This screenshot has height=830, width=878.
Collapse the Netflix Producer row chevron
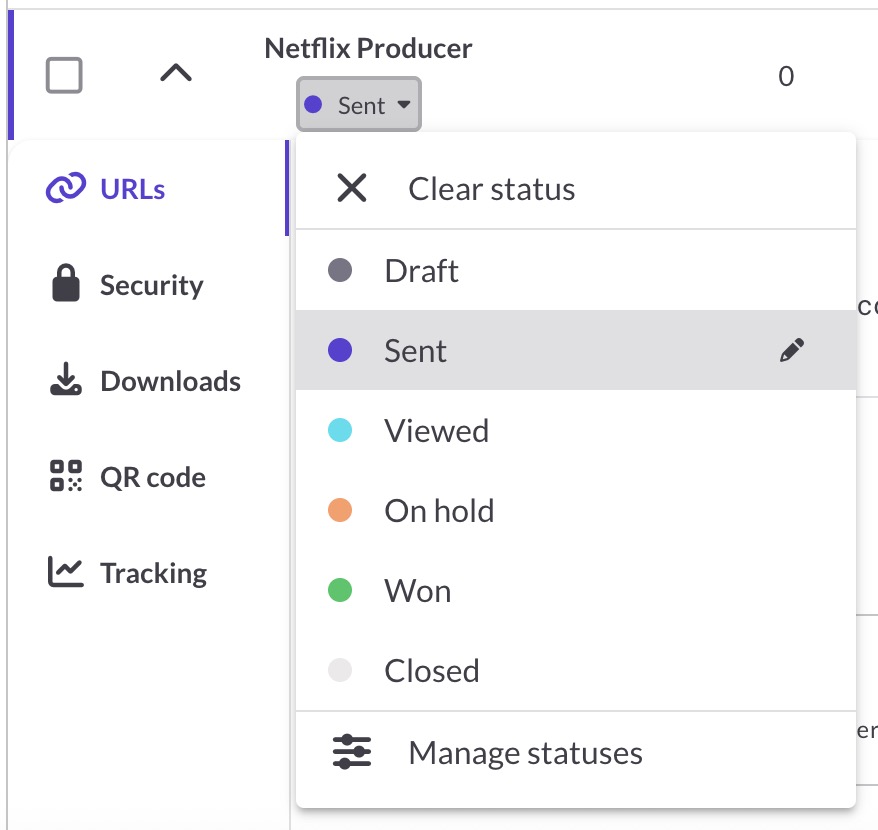[x=176, y=73]
